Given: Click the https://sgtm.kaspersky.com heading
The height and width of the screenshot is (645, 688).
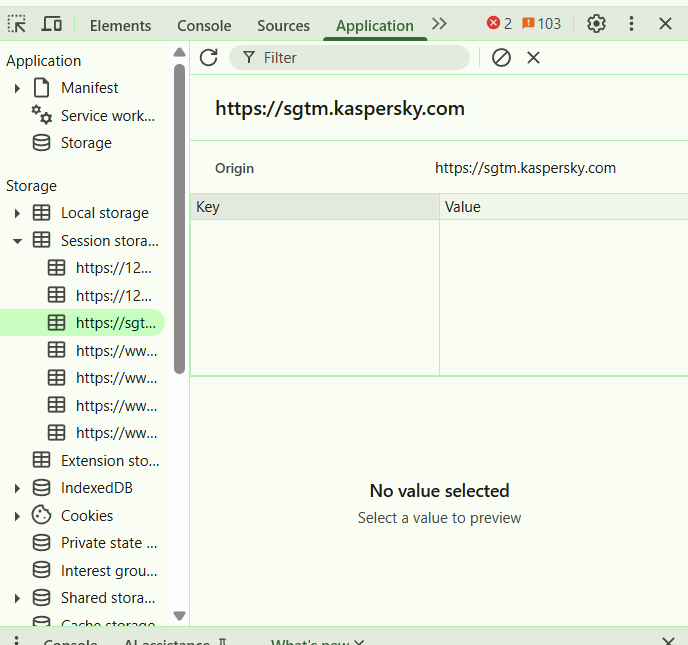Looking at the screenshot, I should tap(340, 108).
